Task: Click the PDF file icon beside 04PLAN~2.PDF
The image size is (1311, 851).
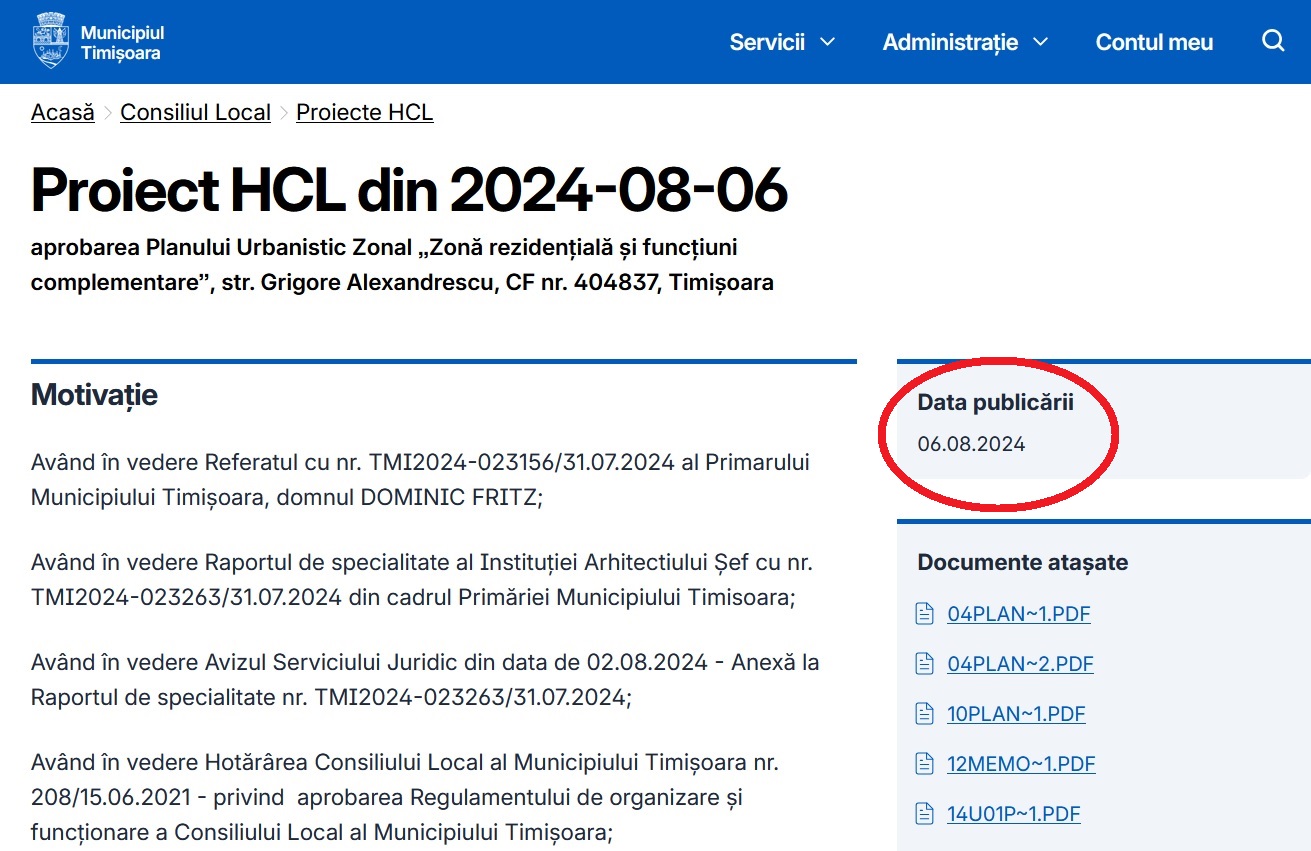Action: (x=925, y=664)
